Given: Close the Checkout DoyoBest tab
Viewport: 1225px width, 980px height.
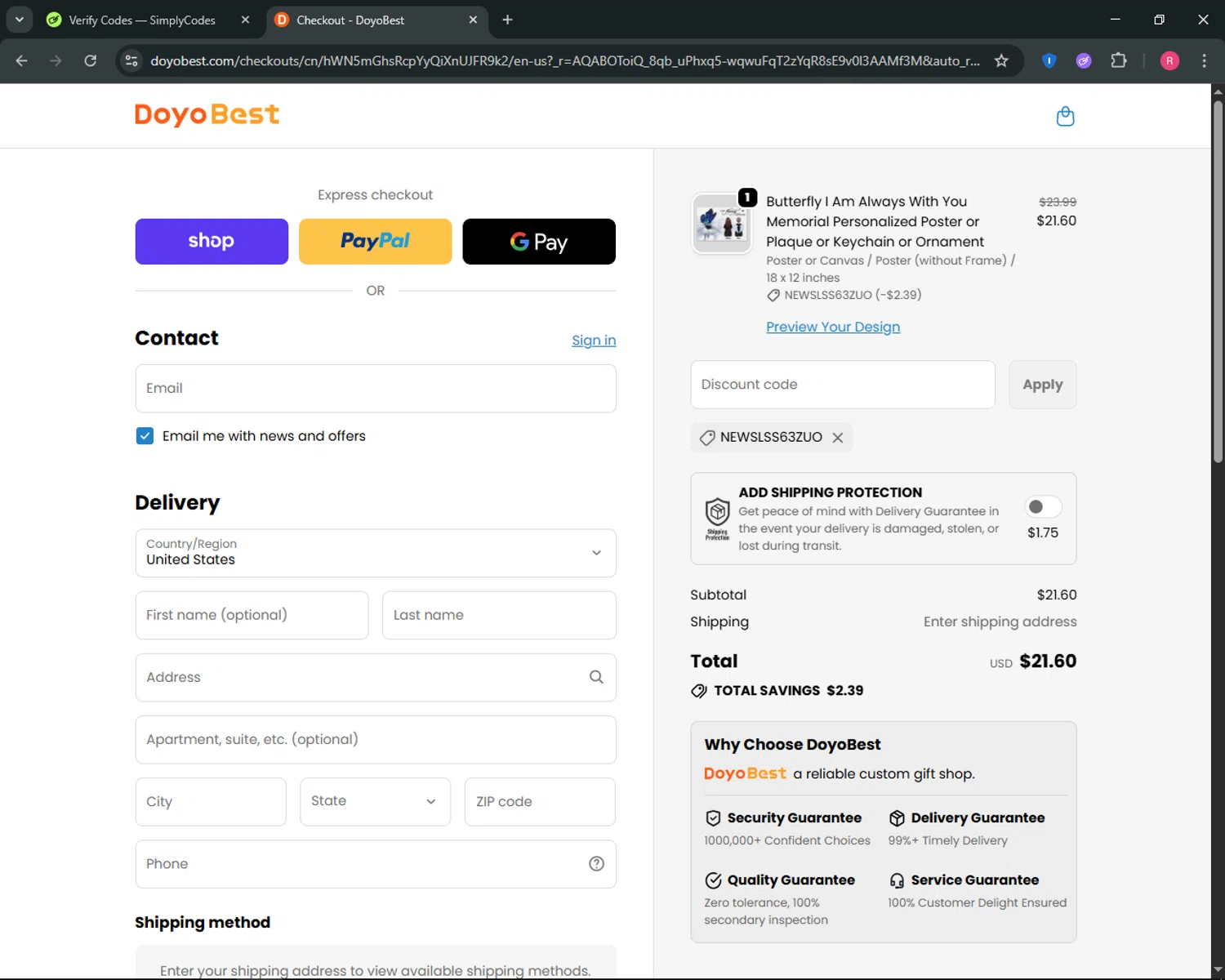Looking at the screenshot, I should [x=473, y=20].
